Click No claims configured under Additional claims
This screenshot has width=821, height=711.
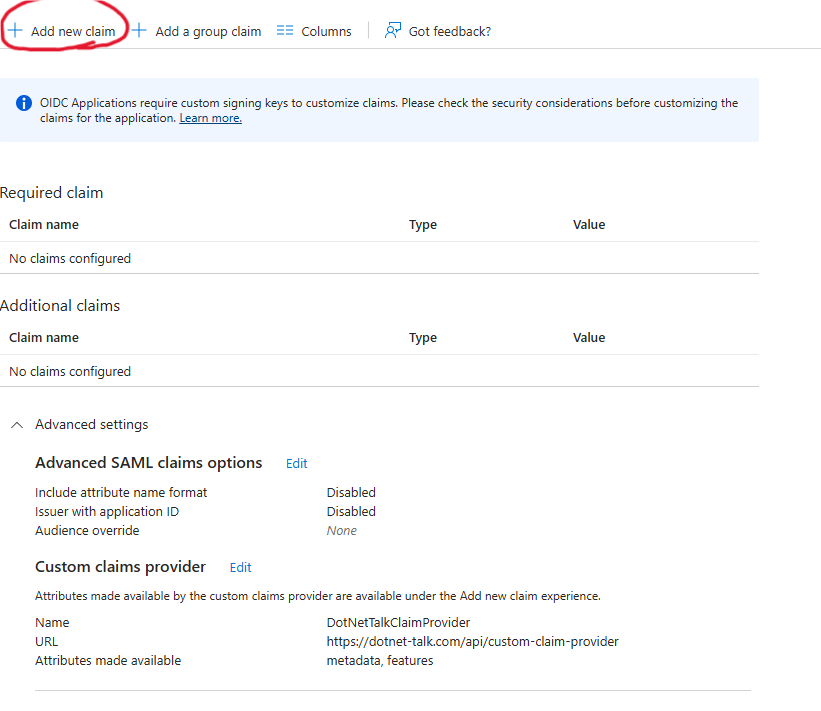[70, 372]
